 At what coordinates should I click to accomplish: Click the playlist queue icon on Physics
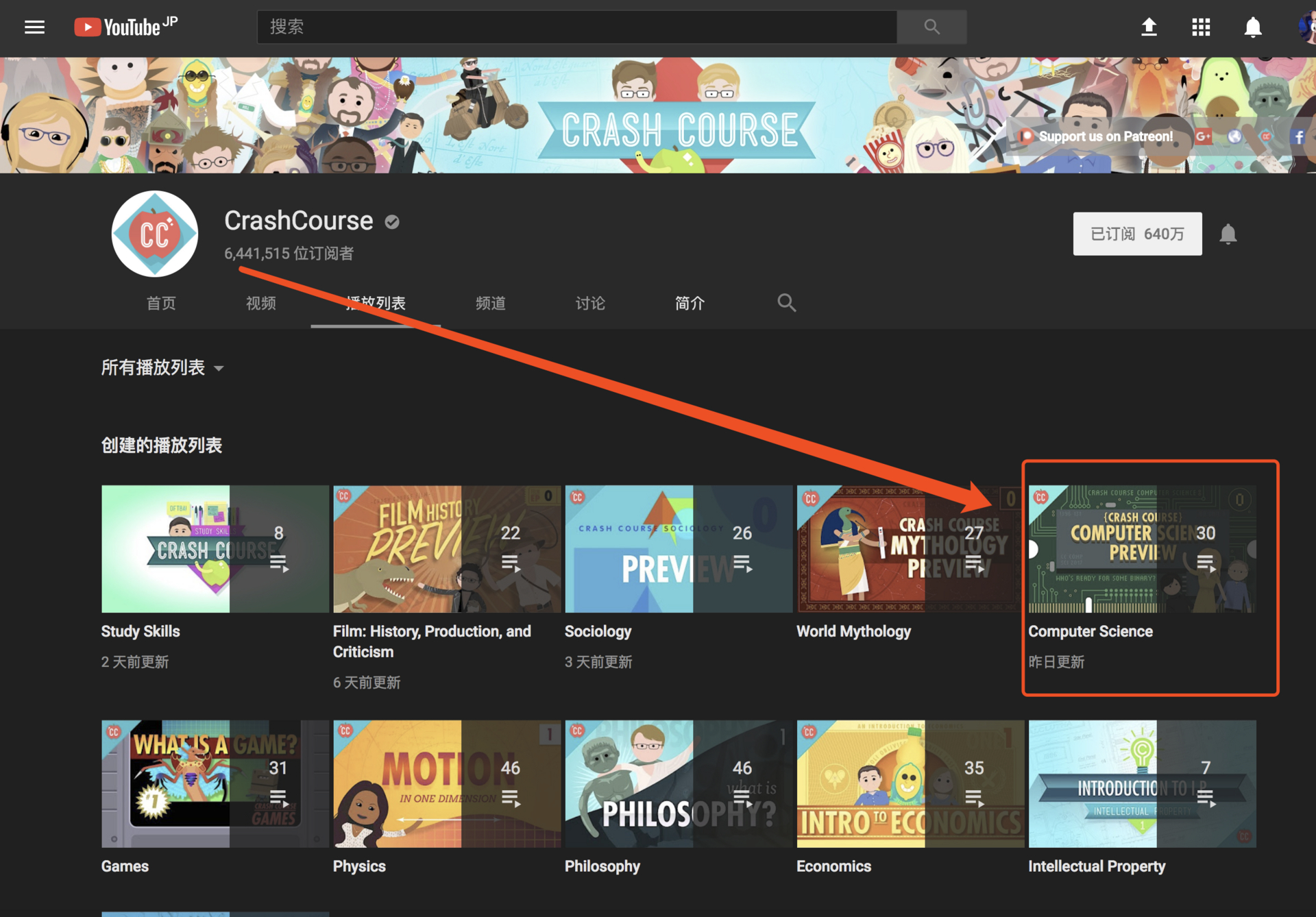(x=511, y=798)
